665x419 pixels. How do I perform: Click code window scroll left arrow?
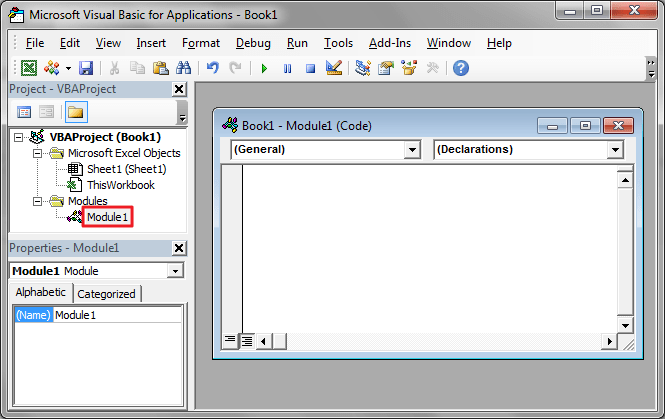(264, 341)
